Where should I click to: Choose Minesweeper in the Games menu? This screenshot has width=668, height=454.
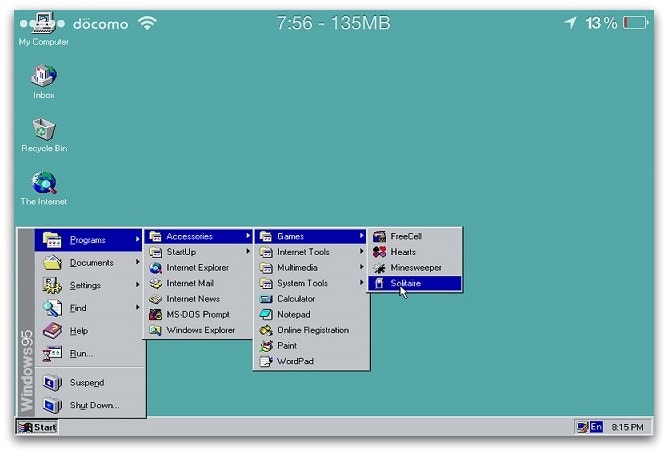(415, 267)
